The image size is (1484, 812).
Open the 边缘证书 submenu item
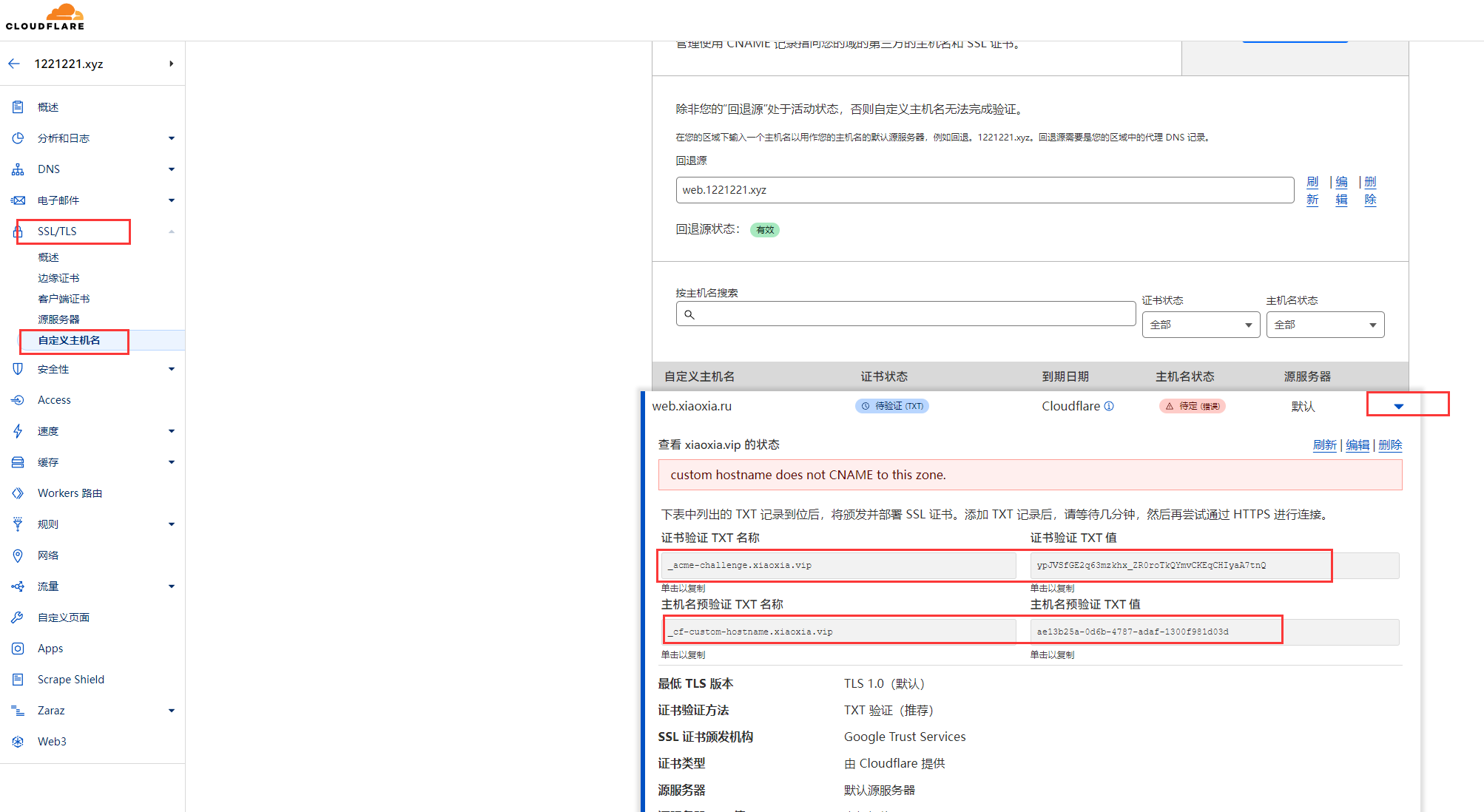[58, 278]
